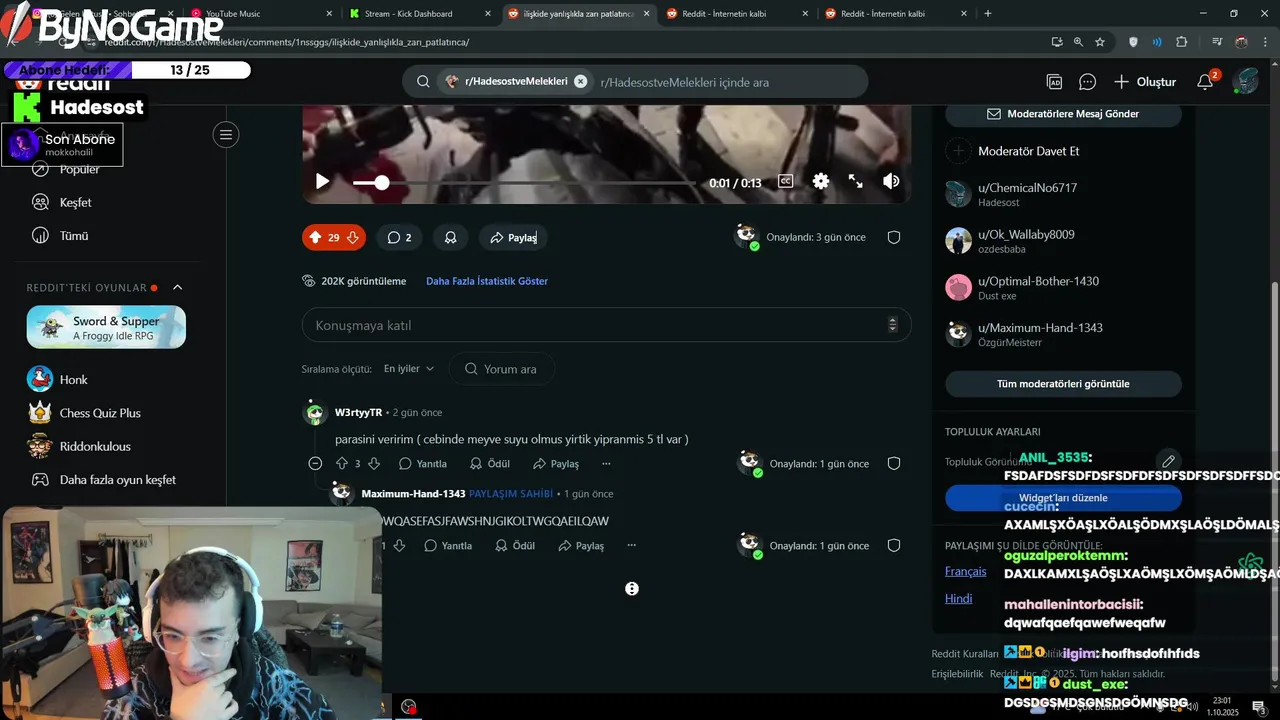Create a new post with Oluştur
Image resolution: width=1280 pixels, height=720 pixels.
1145,82
